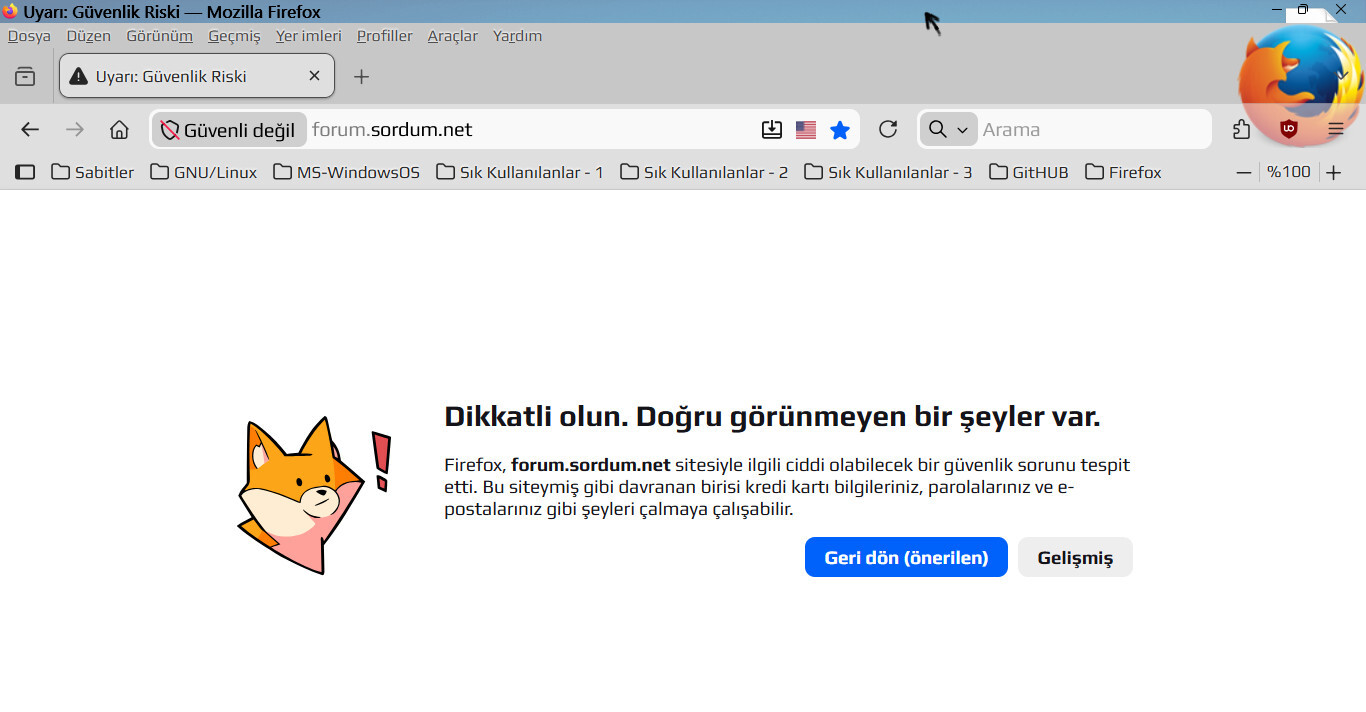Open the Yer imleri menu
The width and height of the screenshot is (1366, 712).
click(309, 36)
